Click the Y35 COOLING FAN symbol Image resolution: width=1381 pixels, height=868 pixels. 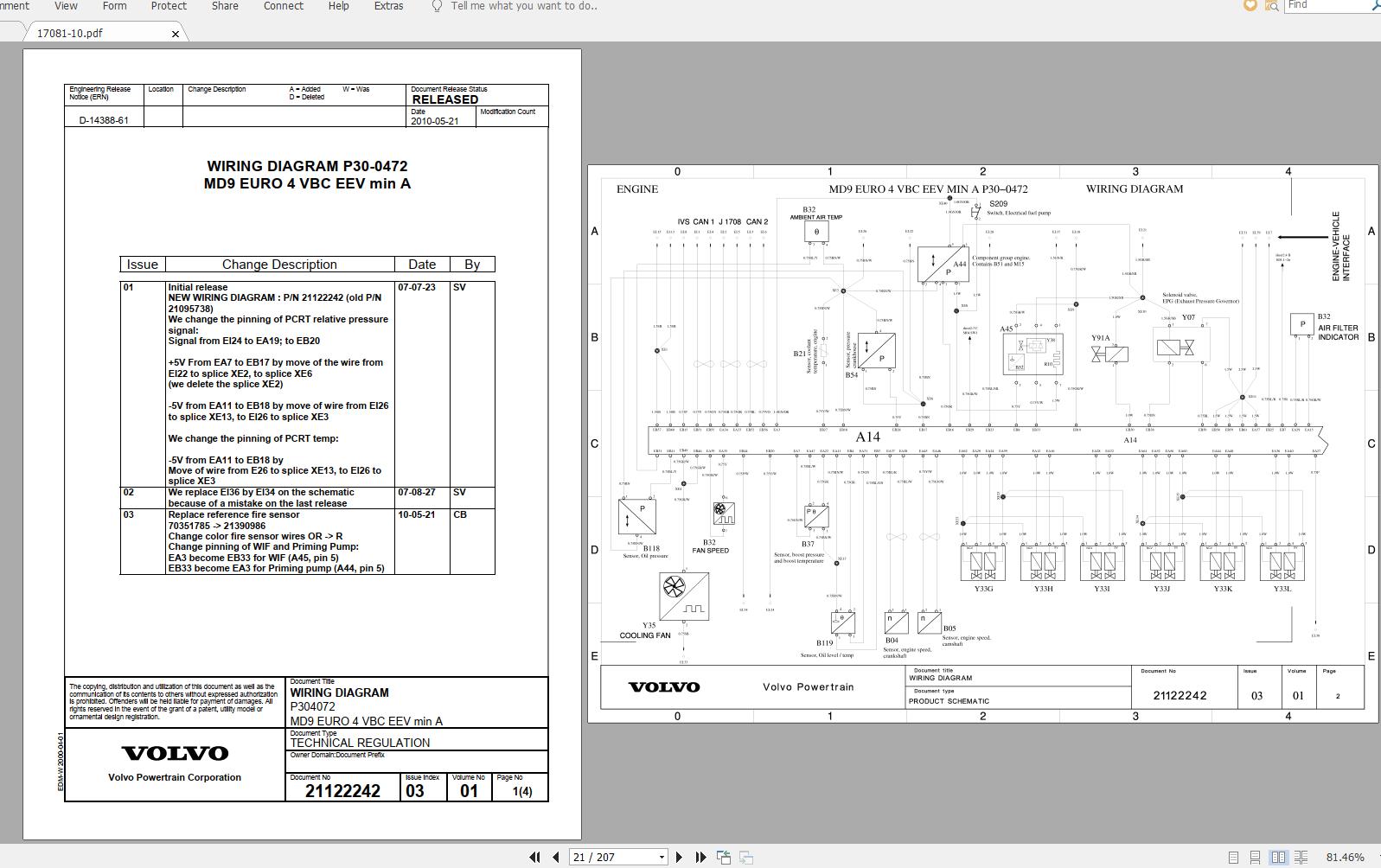[684, 597]
